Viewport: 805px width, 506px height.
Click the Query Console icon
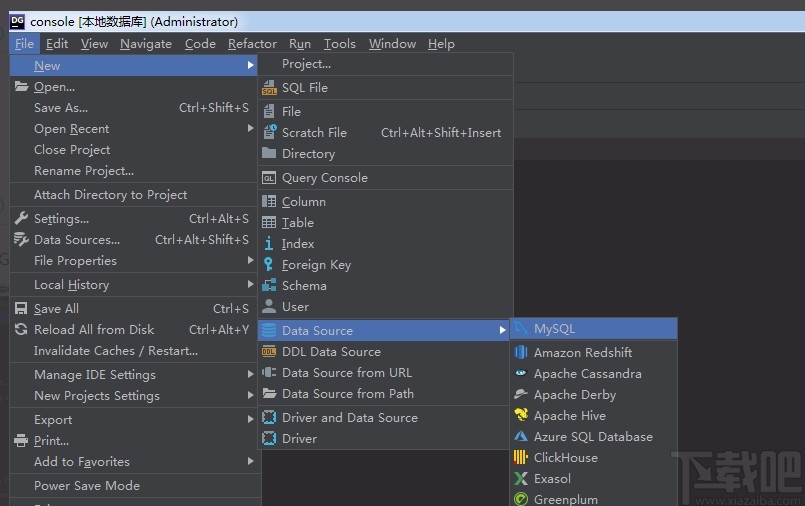pos(269,178)
